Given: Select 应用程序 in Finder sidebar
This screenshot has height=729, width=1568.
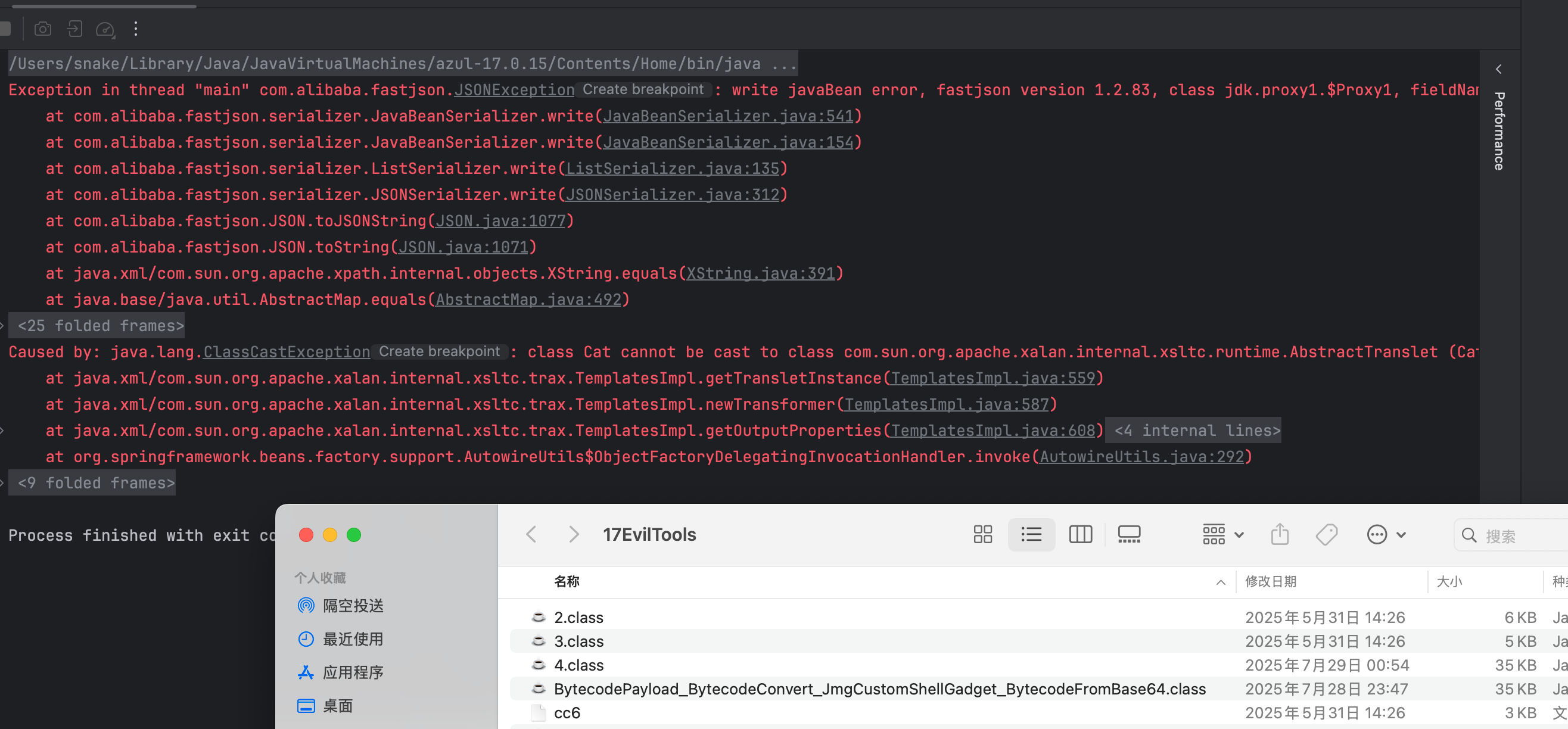Looking at the screenshot, I should pos(353,672).
